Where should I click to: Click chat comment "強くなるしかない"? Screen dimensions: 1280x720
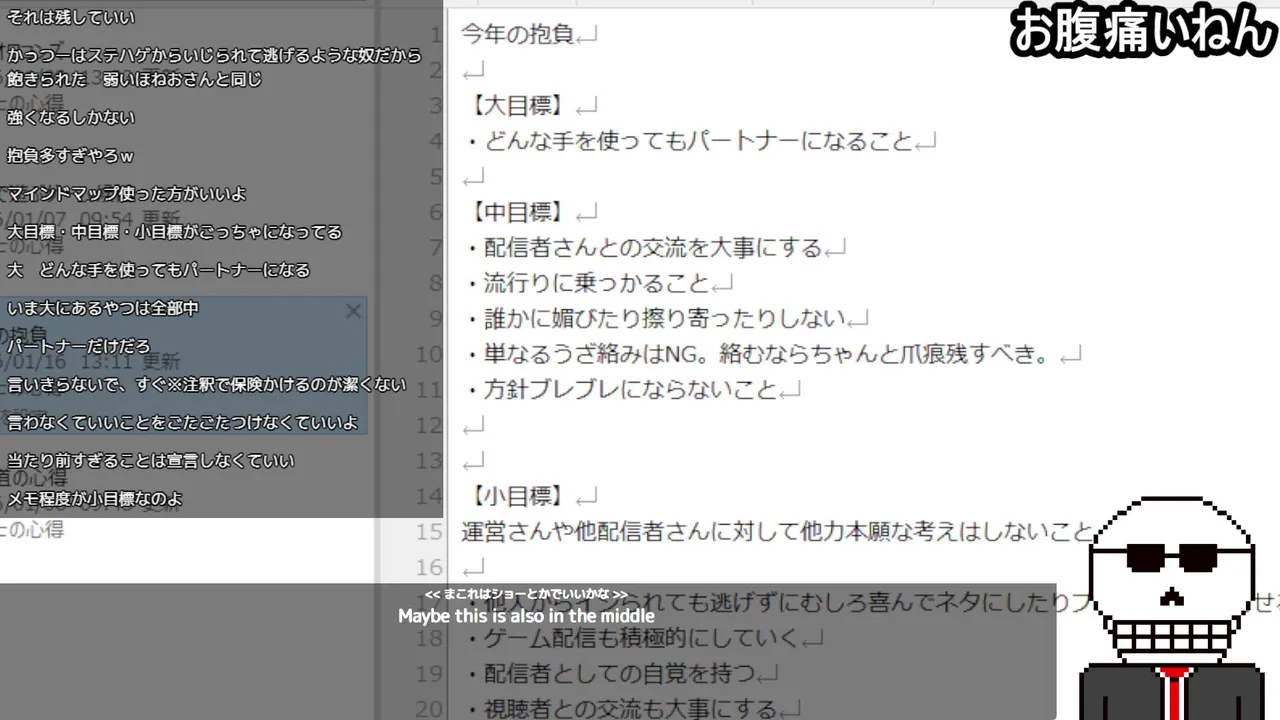70,117
